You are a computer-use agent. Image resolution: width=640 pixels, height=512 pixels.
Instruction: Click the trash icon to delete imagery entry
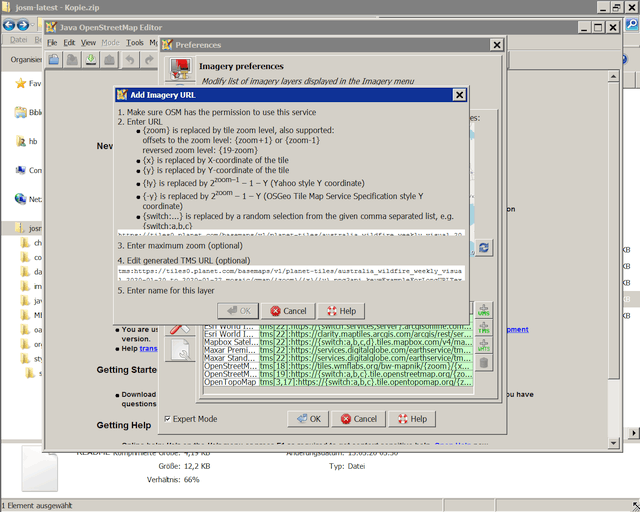click(x=484, y=363)
